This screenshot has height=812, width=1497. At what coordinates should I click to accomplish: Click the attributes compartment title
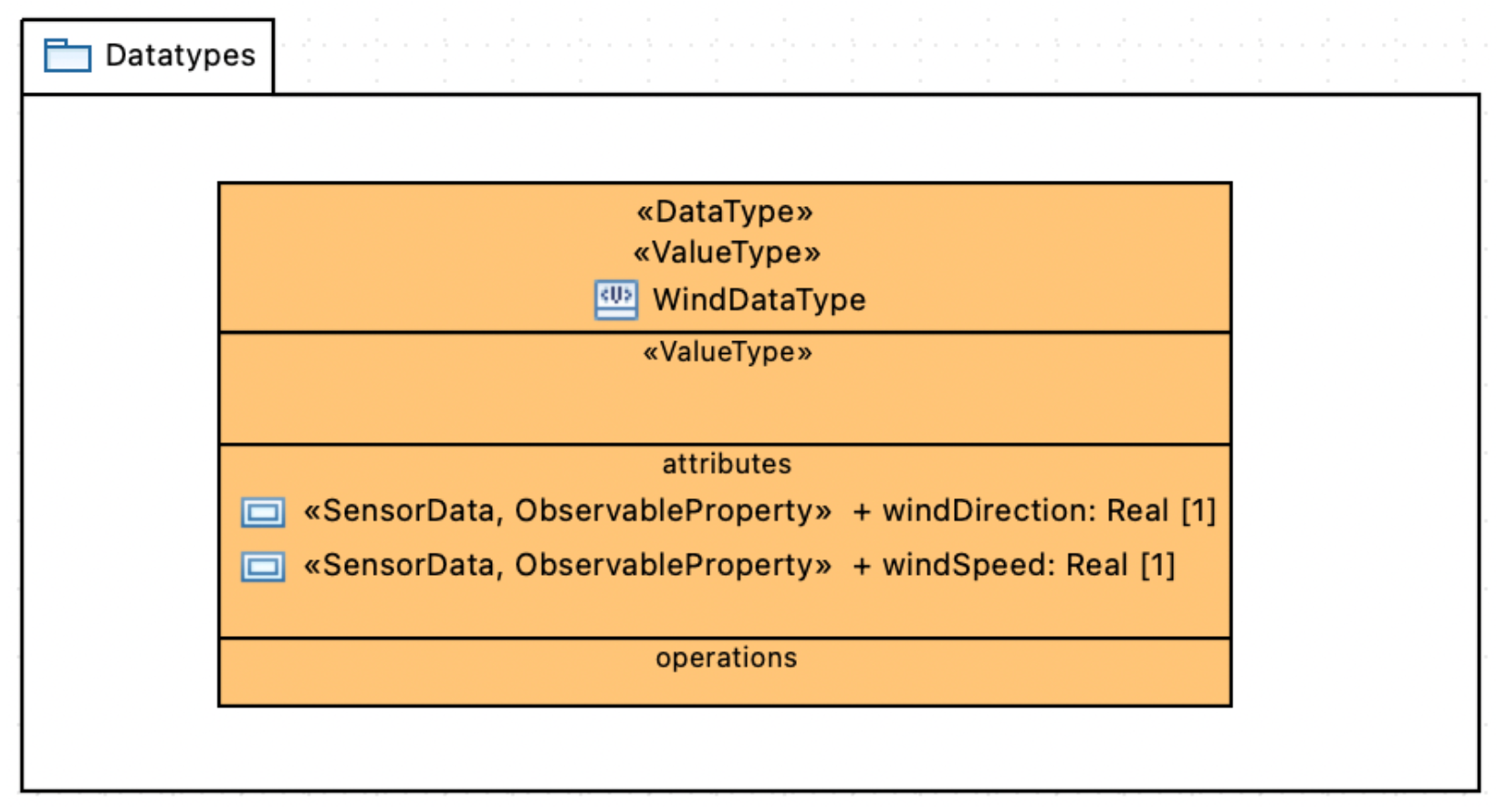coord(727,464)
